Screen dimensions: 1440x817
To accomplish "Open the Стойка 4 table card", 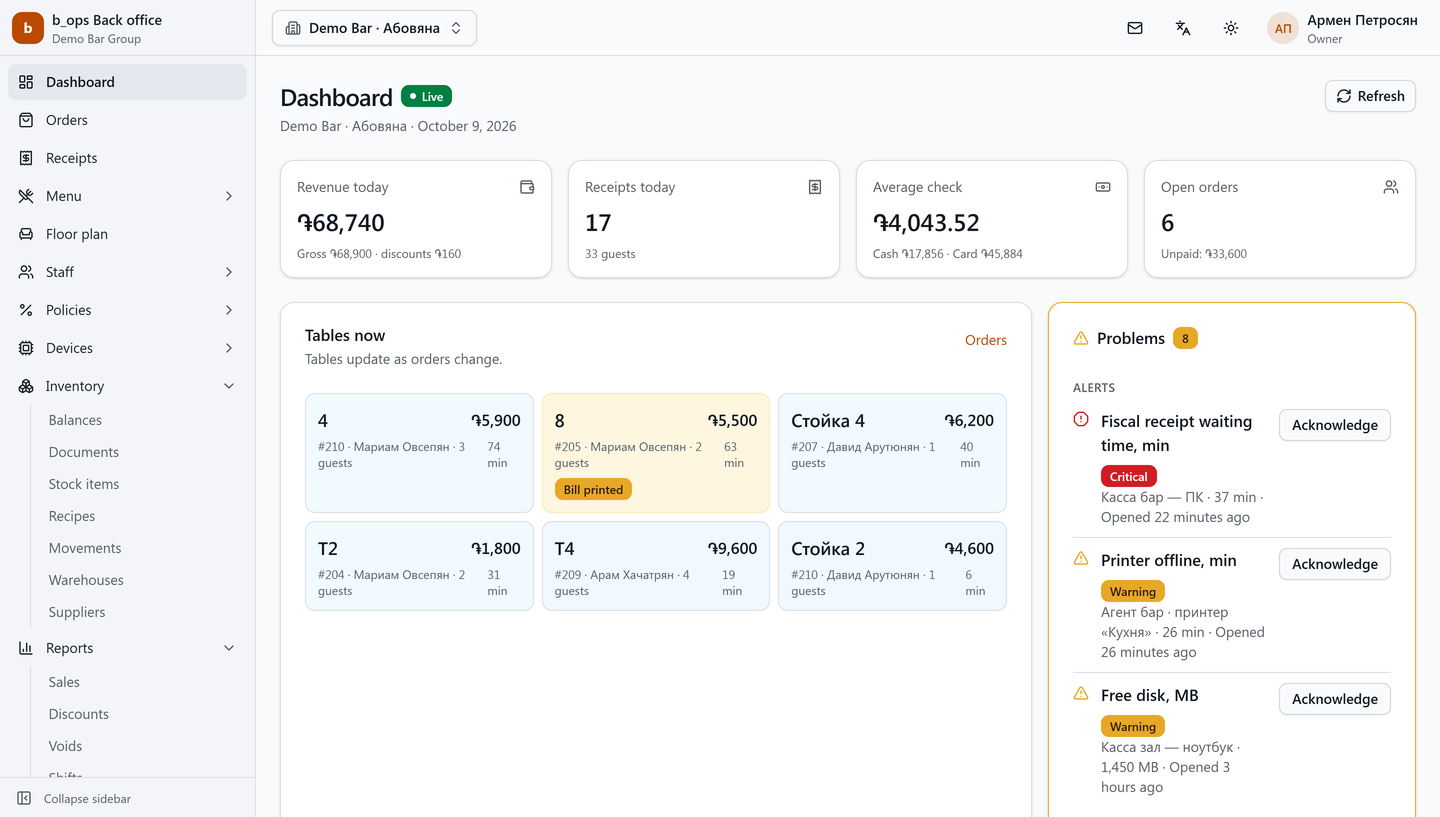I will click(892, 453).
